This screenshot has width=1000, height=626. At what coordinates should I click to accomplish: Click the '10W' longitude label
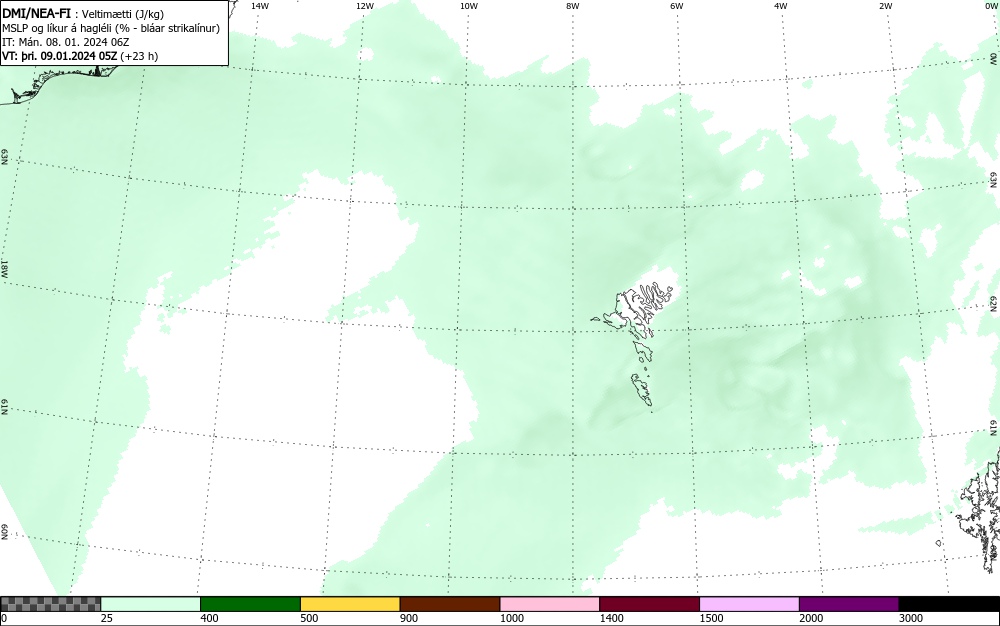[469, 6]
